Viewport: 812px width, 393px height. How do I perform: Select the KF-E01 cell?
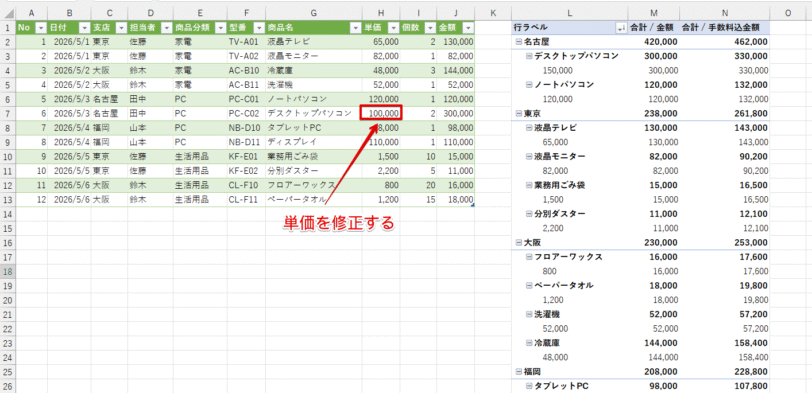pyautogui.click(x=246, y=156)
